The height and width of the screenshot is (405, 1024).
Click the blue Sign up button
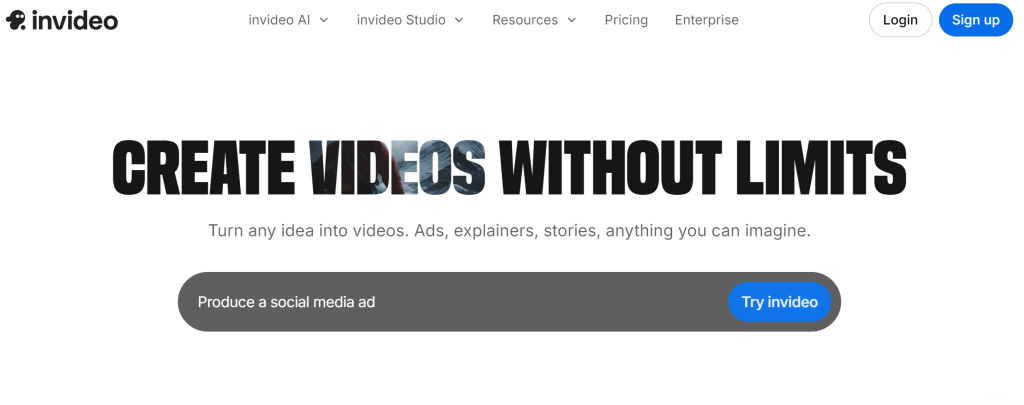pos(976,20)
